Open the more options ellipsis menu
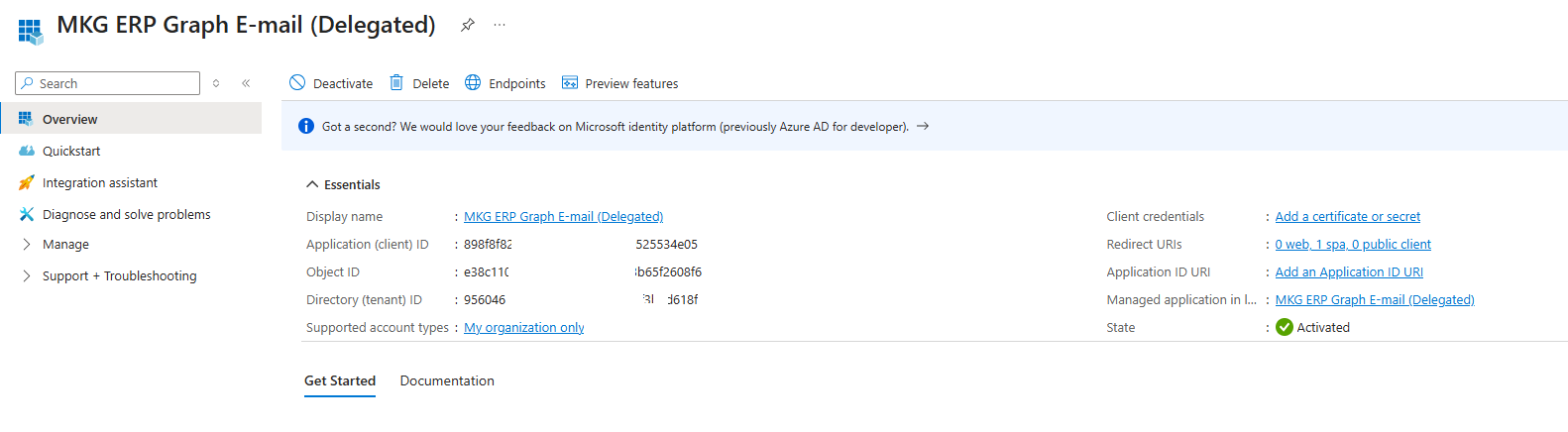The image size is (1568, 432). pos(500,25)
